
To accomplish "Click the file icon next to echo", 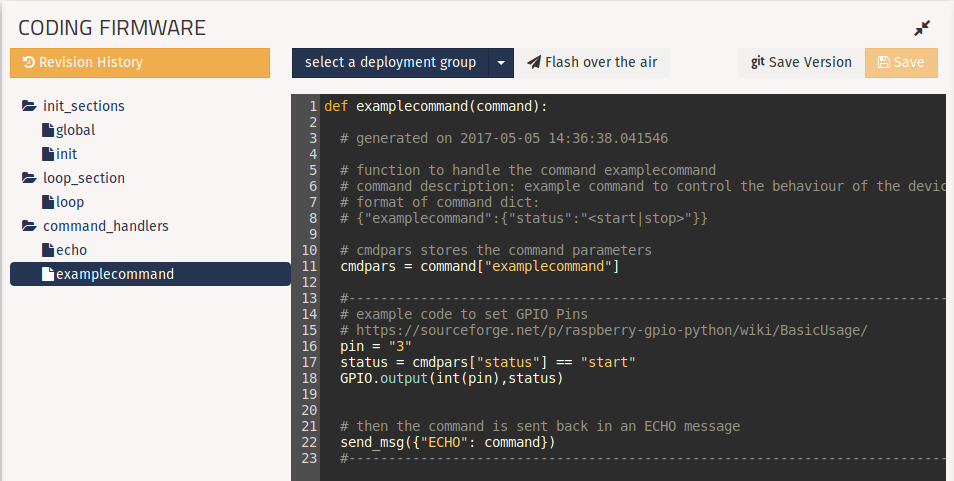I will [47, 250].
